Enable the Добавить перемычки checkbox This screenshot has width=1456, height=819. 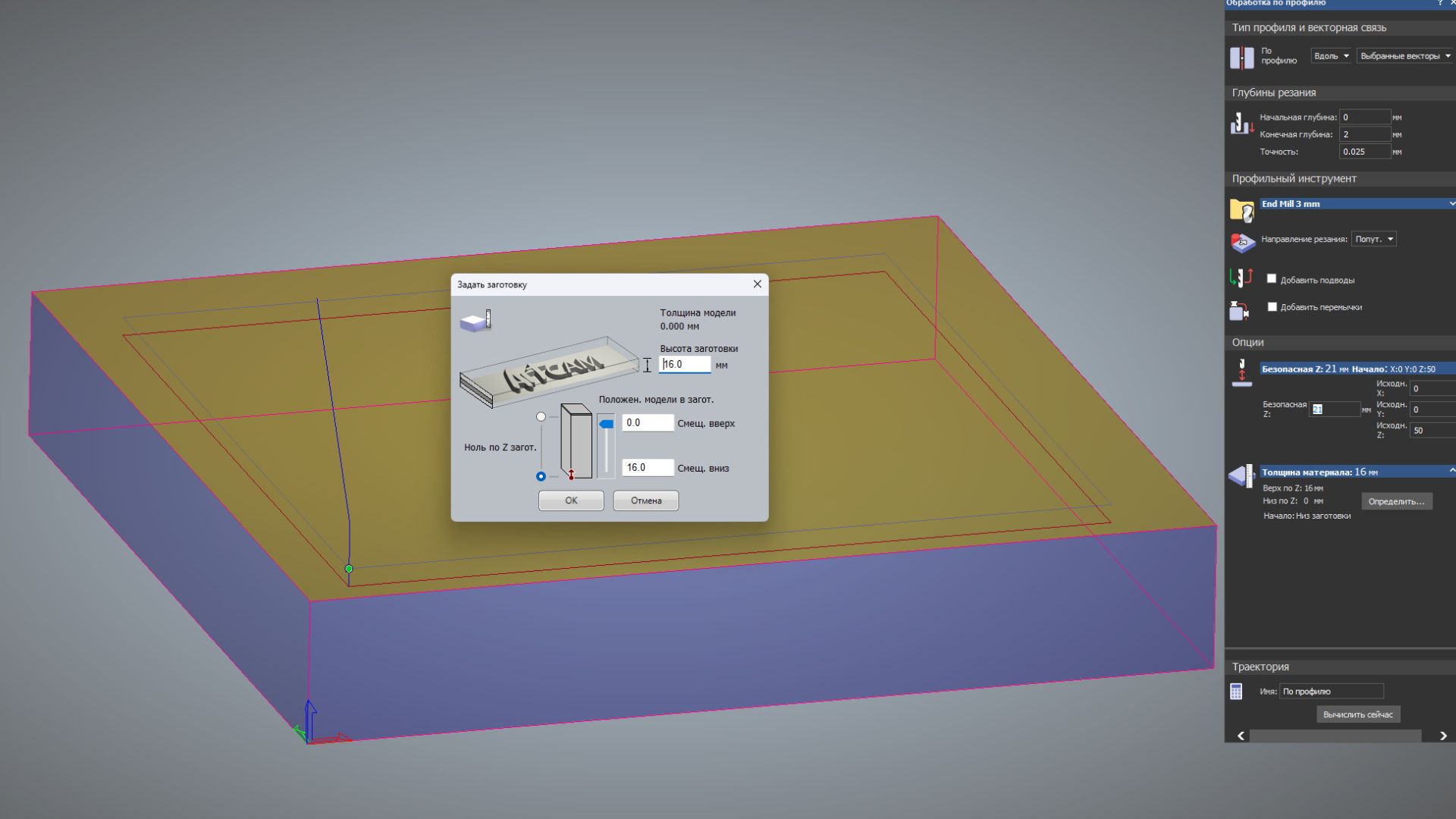tap(1272, 307)
